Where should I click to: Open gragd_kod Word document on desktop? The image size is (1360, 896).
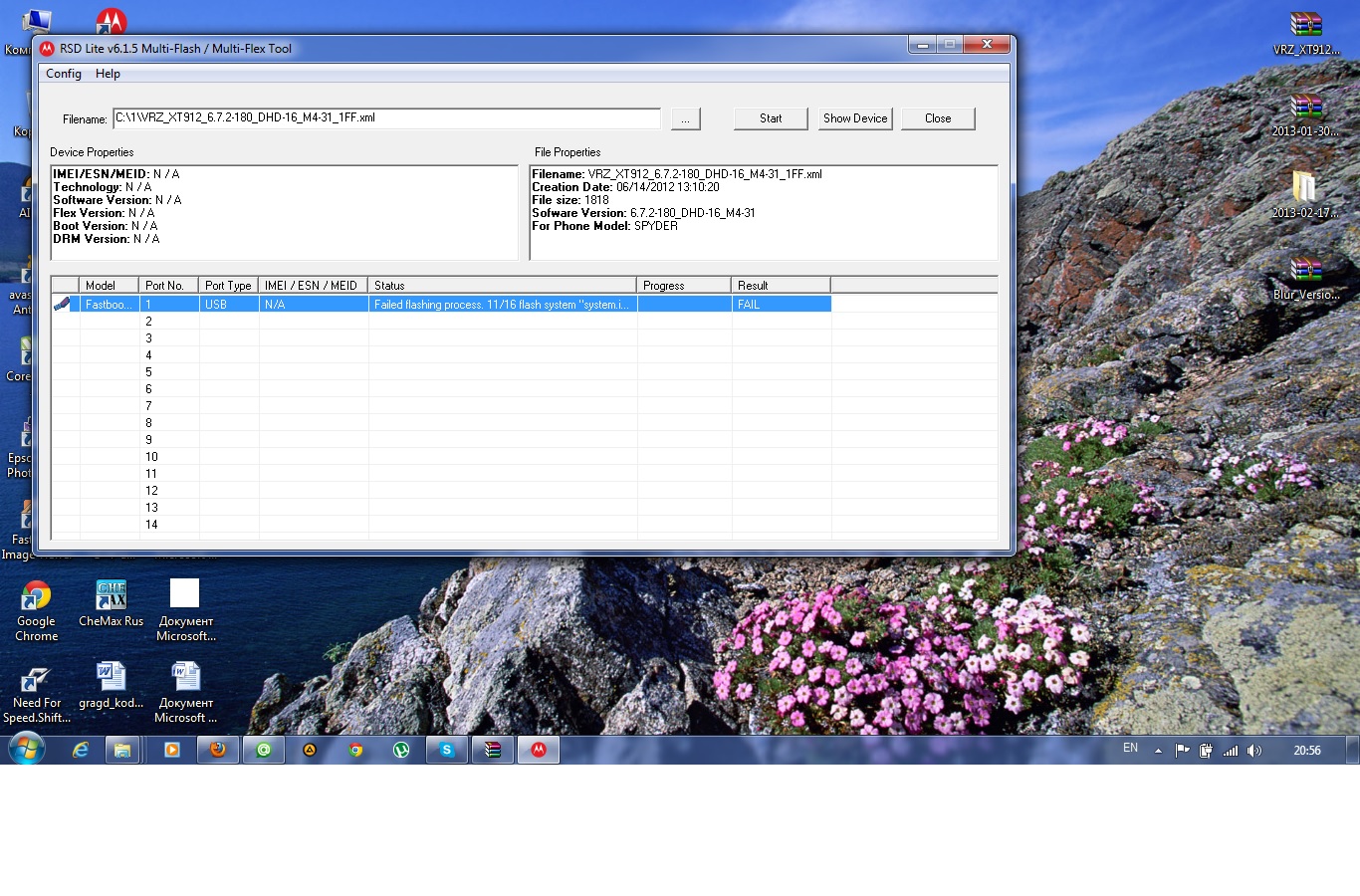tap(112, 686)
